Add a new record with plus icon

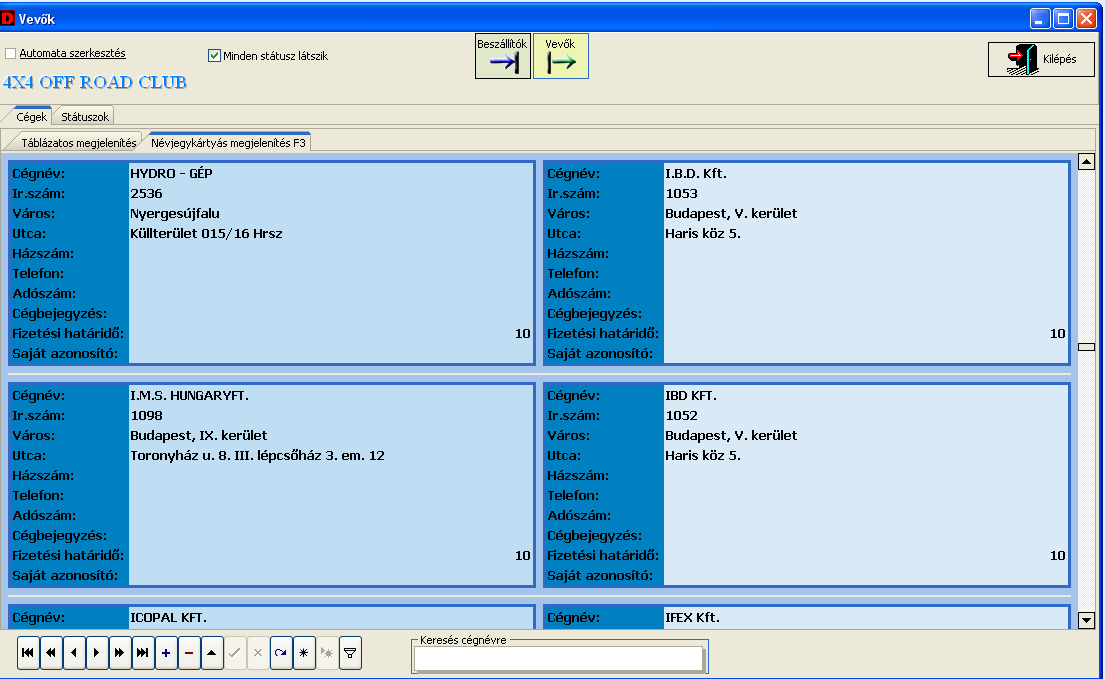(166, 653)
